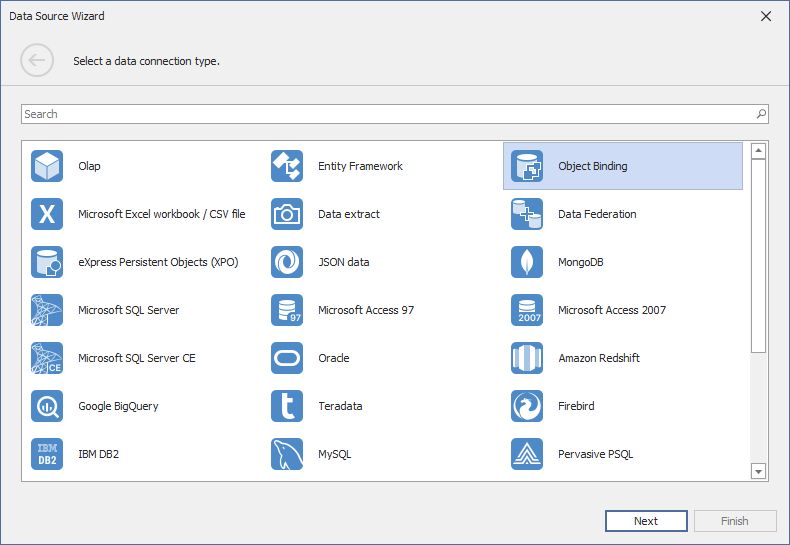Screen dimensions: 790x545
Task: Go back using the back arrow
Action: click(x=37, y=61)
